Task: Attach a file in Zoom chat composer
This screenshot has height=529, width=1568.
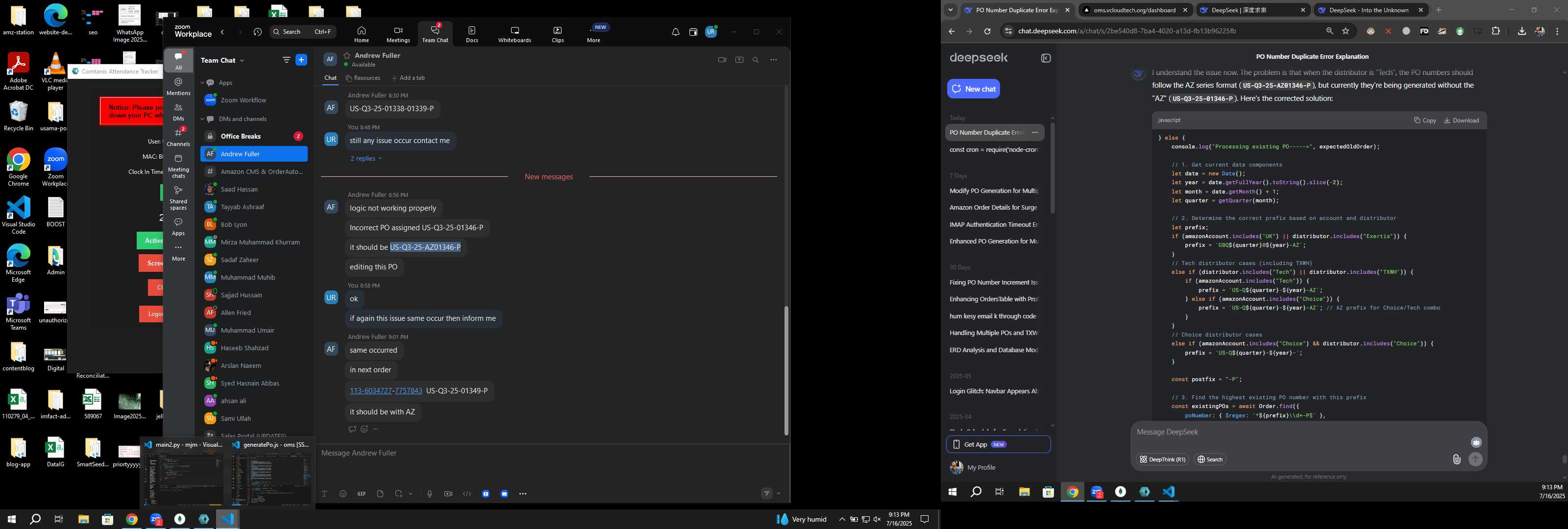Action: 380,494
